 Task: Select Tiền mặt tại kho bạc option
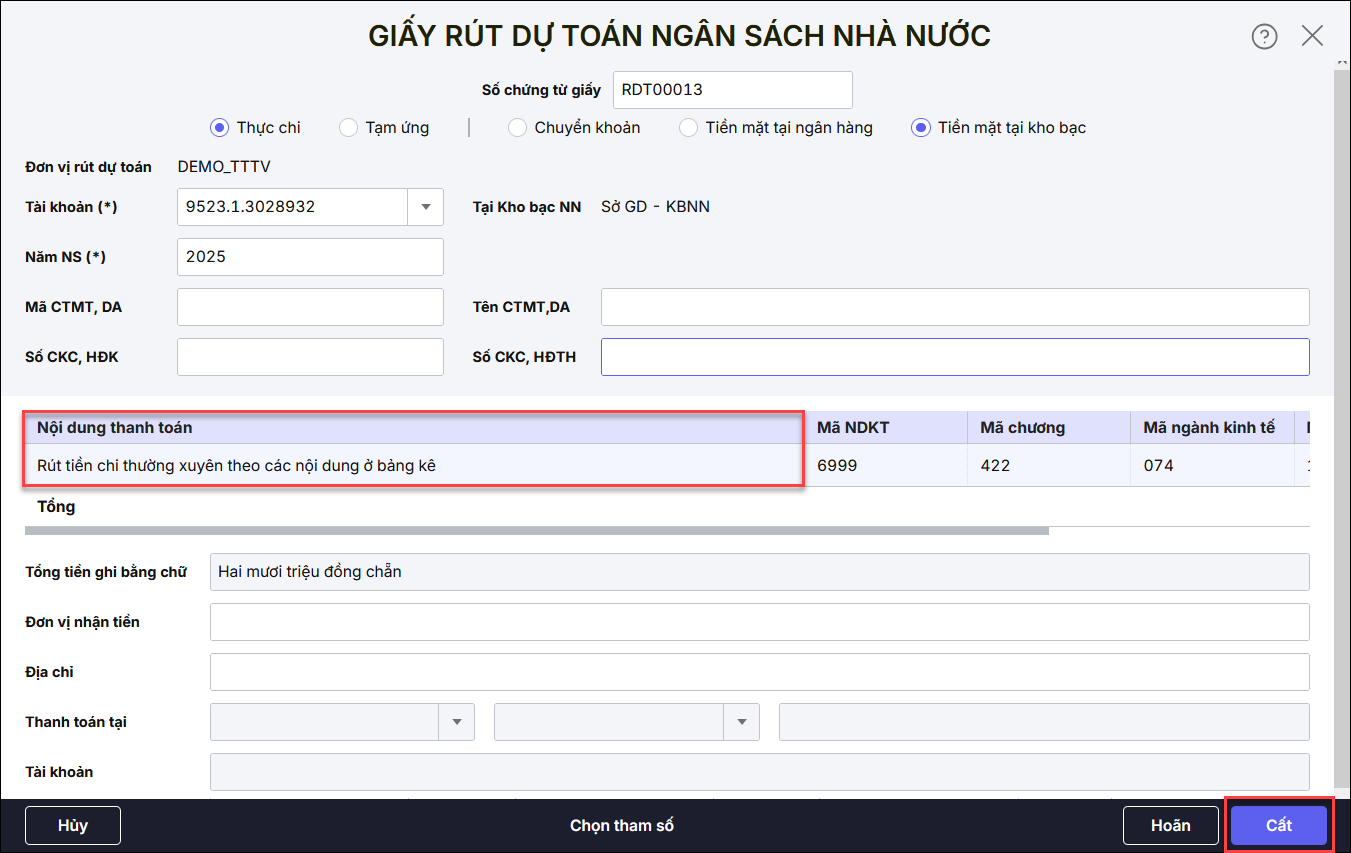pyautogui.click(x=920, y=128)
